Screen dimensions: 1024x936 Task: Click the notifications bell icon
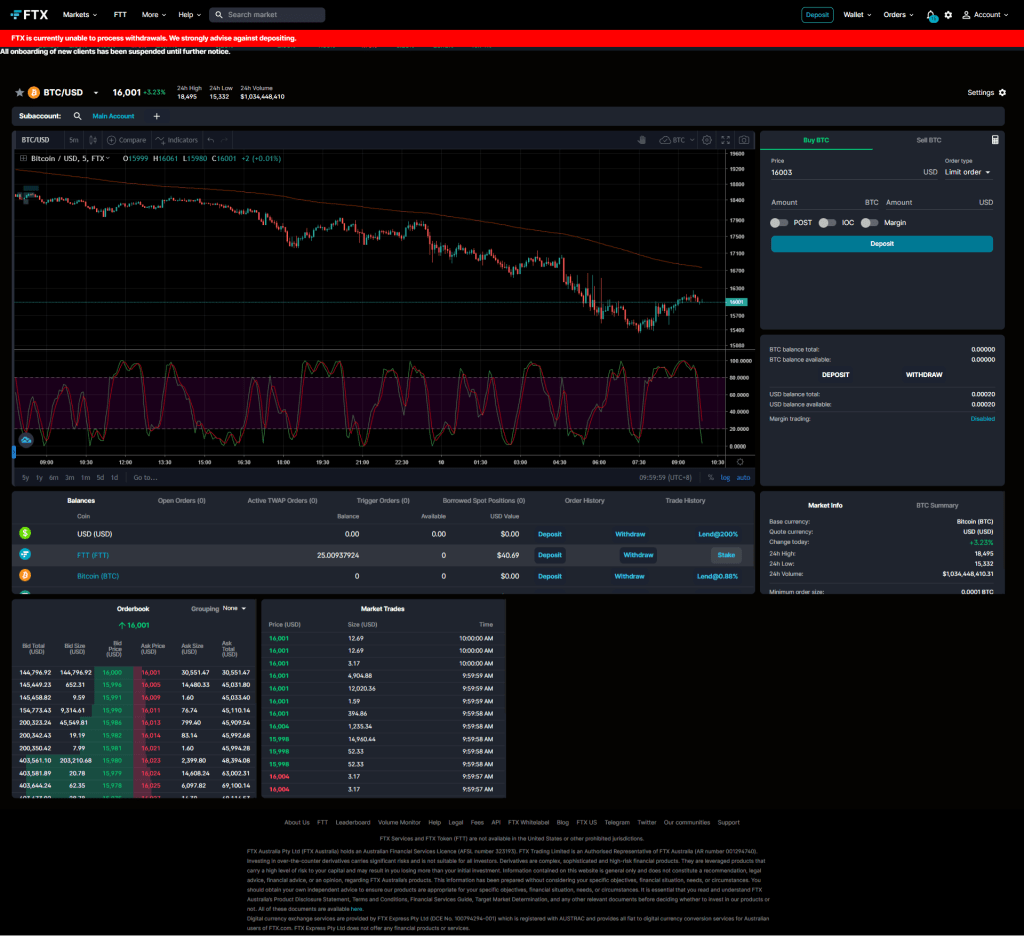point(931,15)
